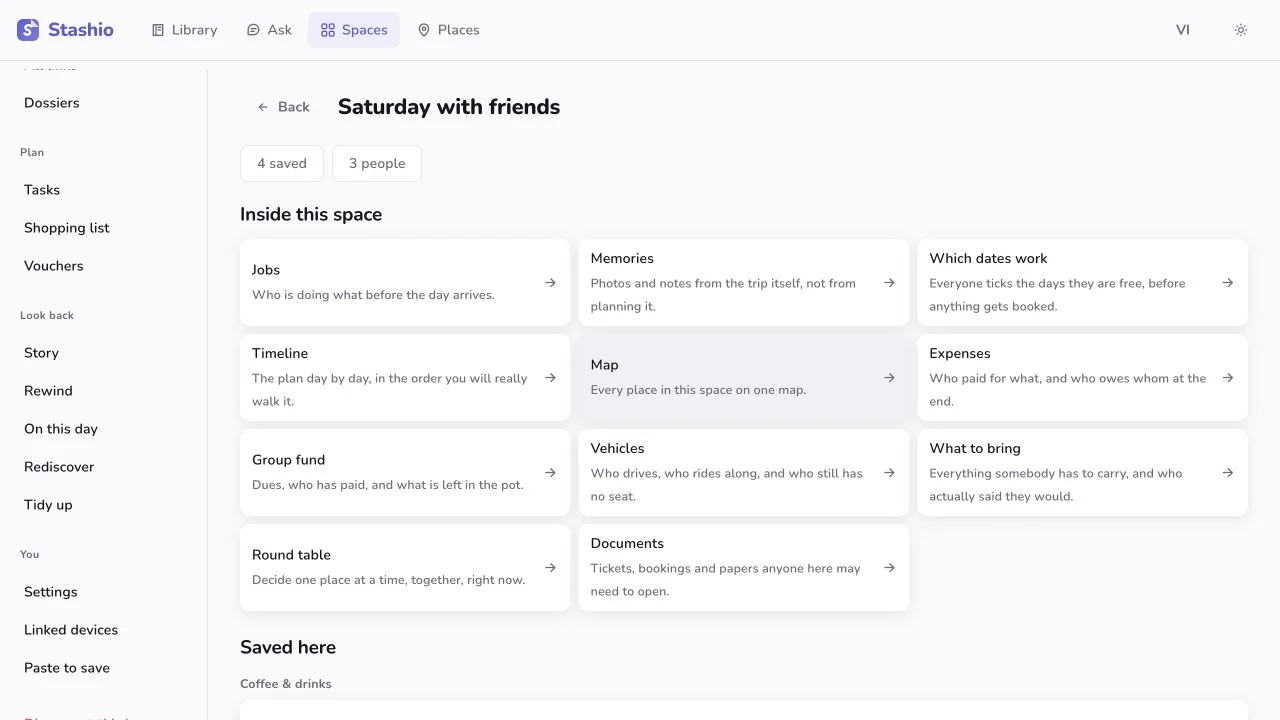This screenshot has height=720, width=1280.
Task: Select the Spaces tab
Action: 354,30
